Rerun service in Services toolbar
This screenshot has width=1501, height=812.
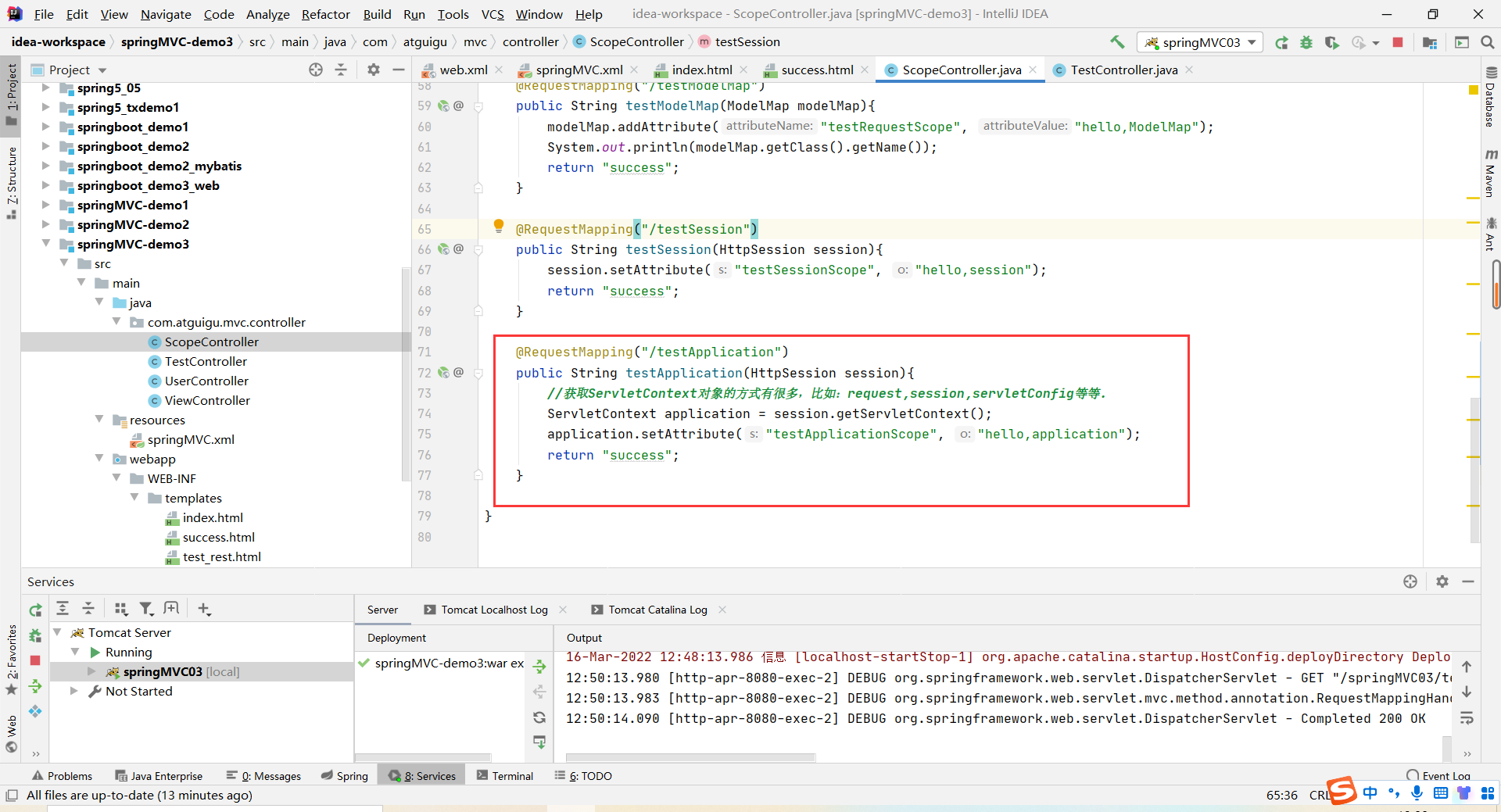click(x=36, y=610)
